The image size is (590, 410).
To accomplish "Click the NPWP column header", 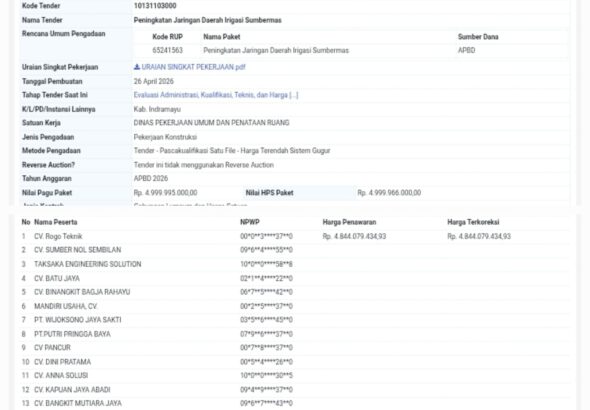I will click(250, 222).
